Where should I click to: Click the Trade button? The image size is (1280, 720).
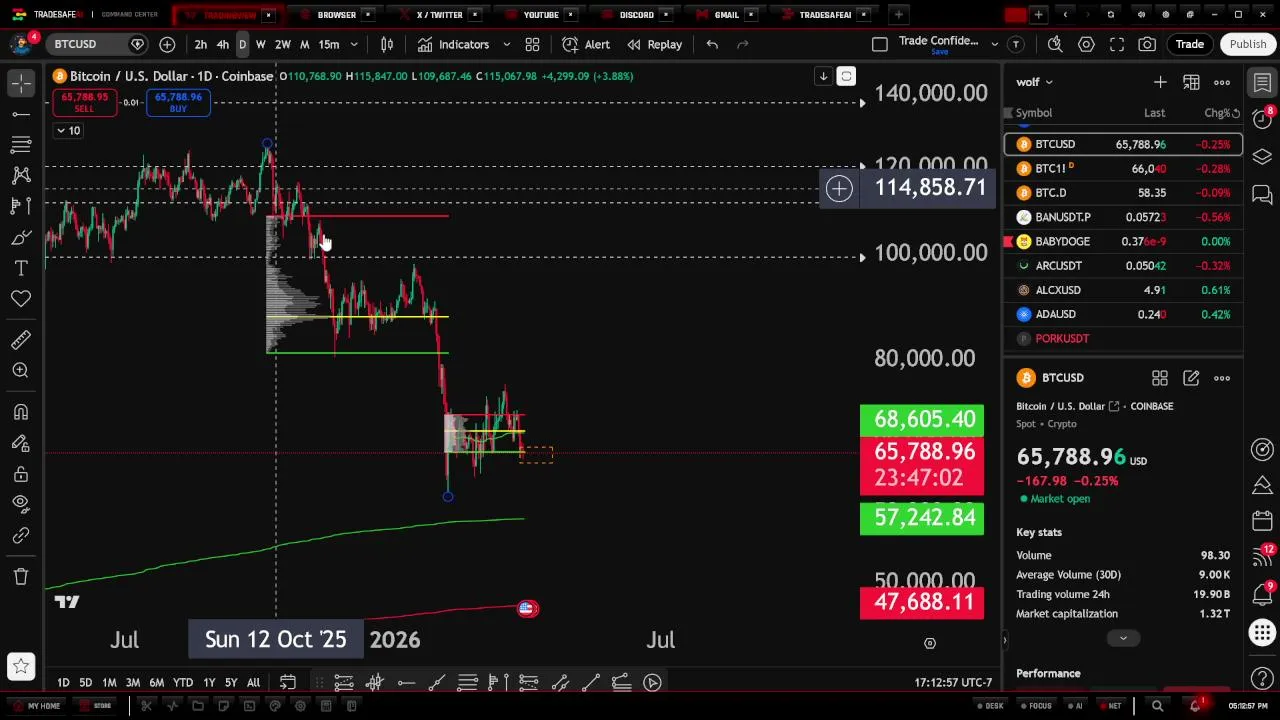tap(1189, 44)
